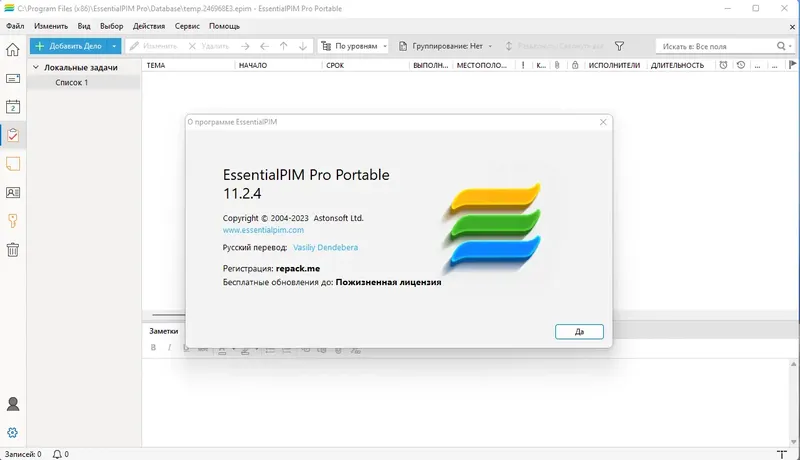Click the text size icon in status bar

point(782,454)
